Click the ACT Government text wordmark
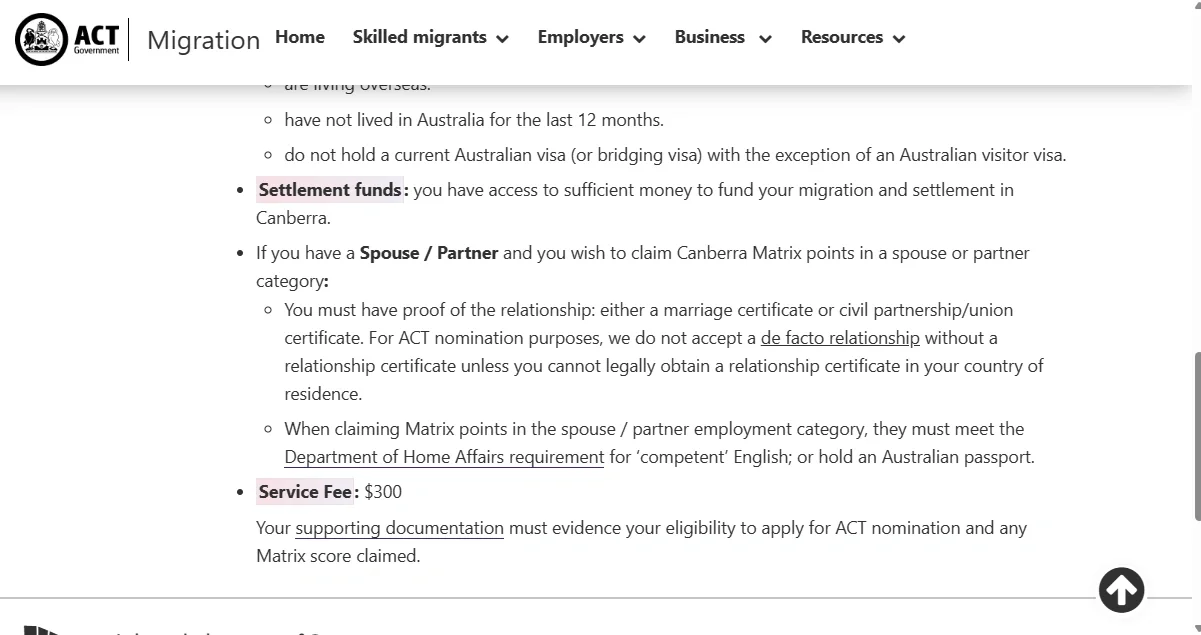The width and height of the screenshot is (1201, 635). (x=96, y=40)
